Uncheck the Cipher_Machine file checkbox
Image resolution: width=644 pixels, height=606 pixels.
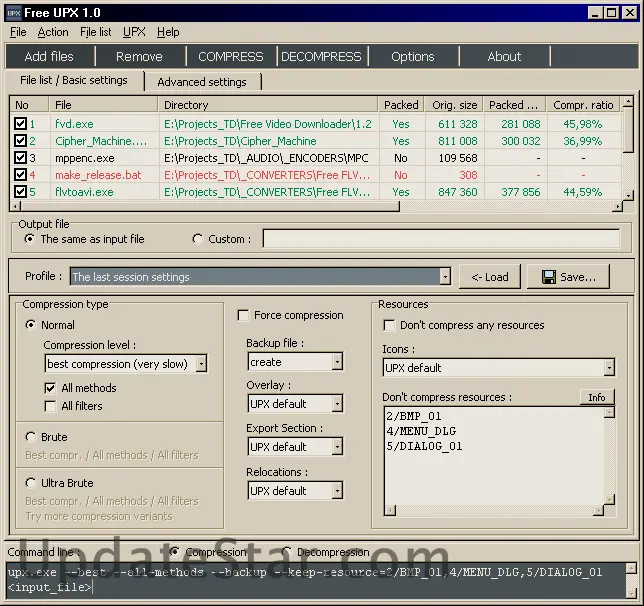coord(20,141)
